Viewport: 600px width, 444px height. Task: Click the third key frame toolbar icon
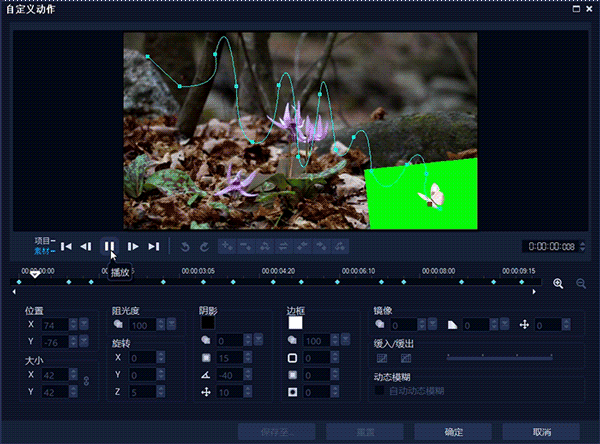(265, 246)
